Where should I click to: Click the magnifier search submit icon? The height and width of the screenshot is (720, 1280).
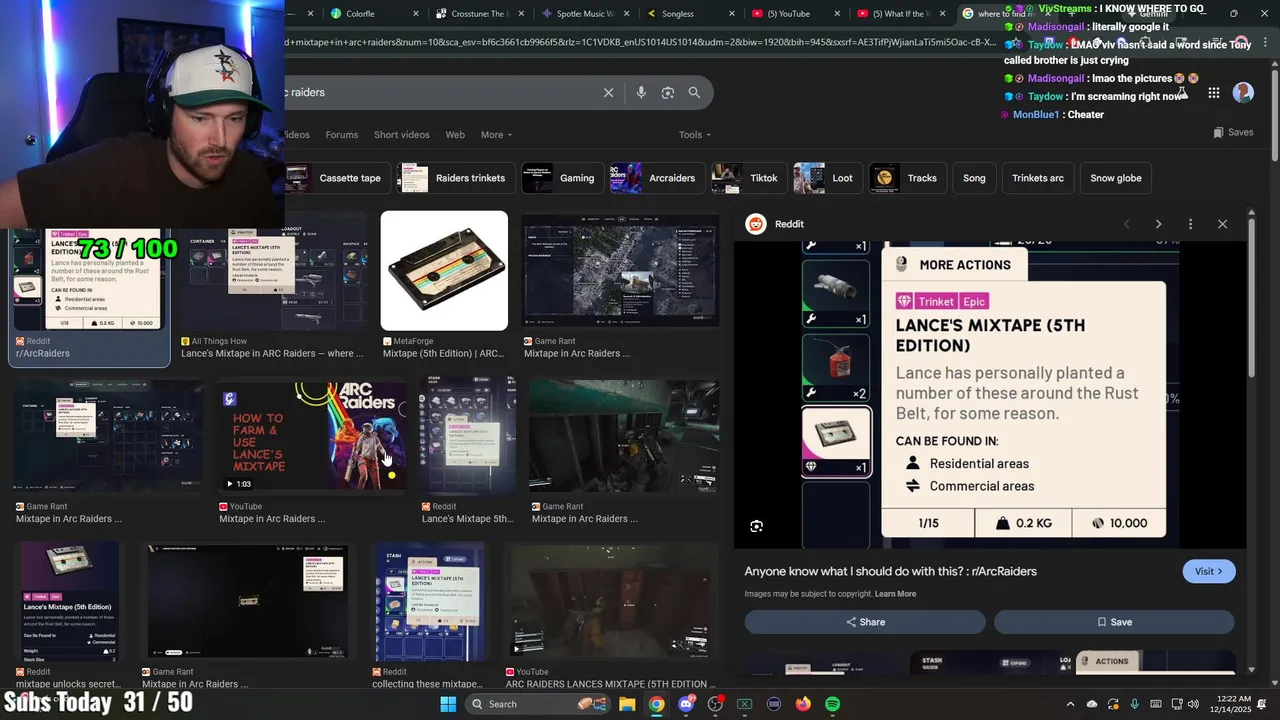point(694,92)
